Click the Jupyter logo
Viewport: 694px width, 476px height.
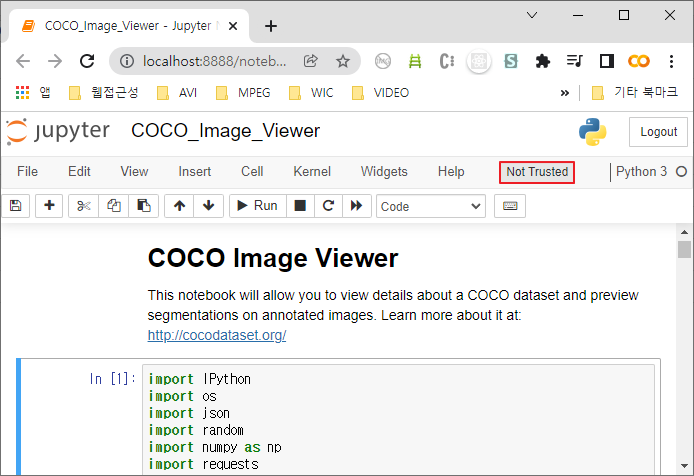tap(58, 132)
